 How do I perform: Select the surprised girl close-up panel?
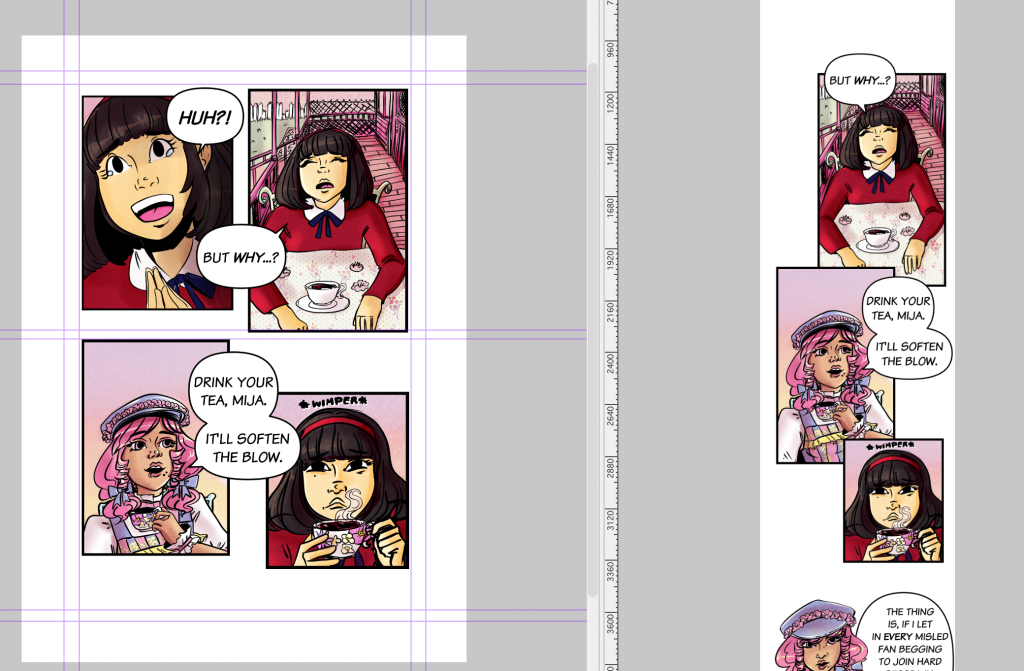pos(157,203)
